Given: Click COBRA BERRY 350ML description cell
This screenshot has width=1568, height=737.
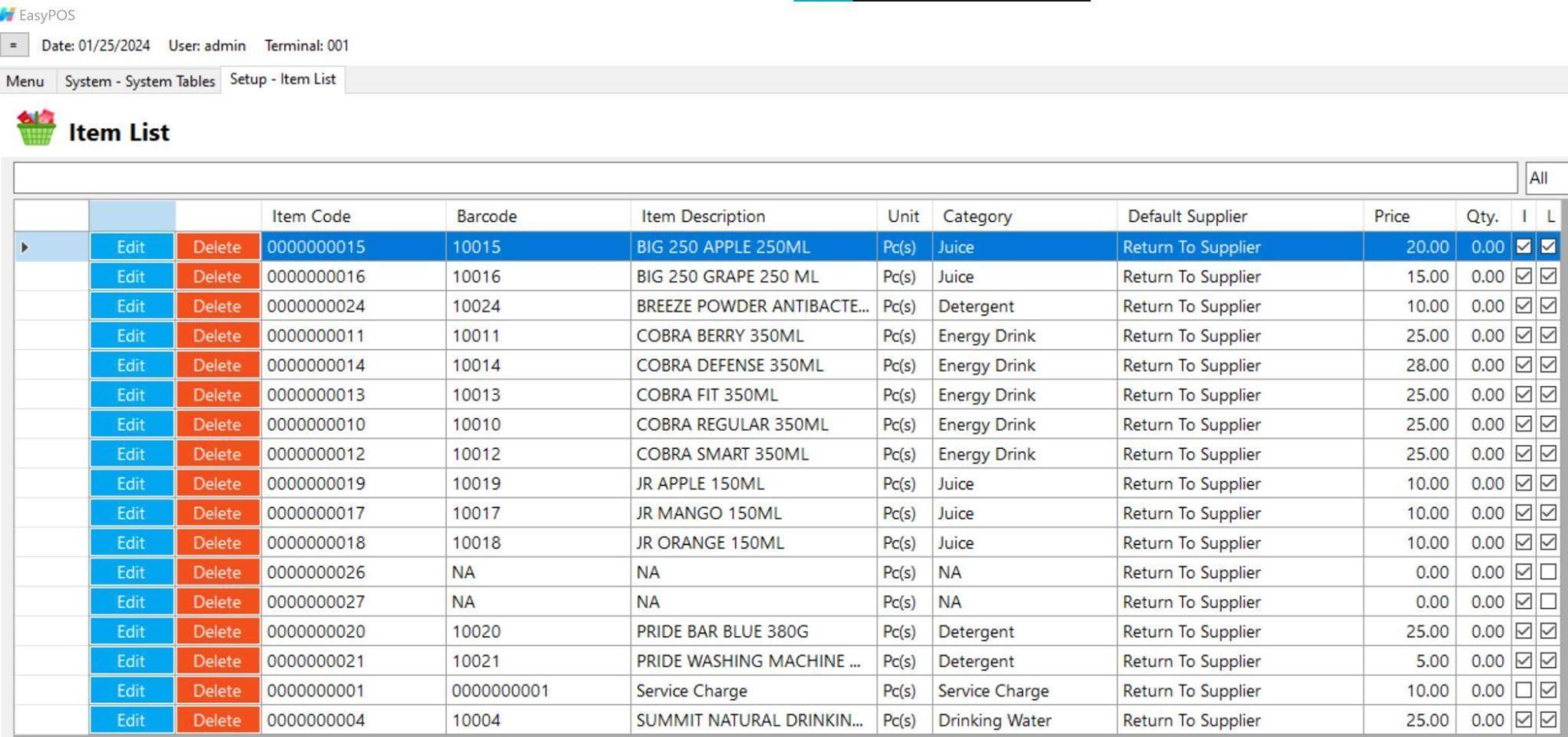Looking at the screenshot, I should tap(754, 336).
